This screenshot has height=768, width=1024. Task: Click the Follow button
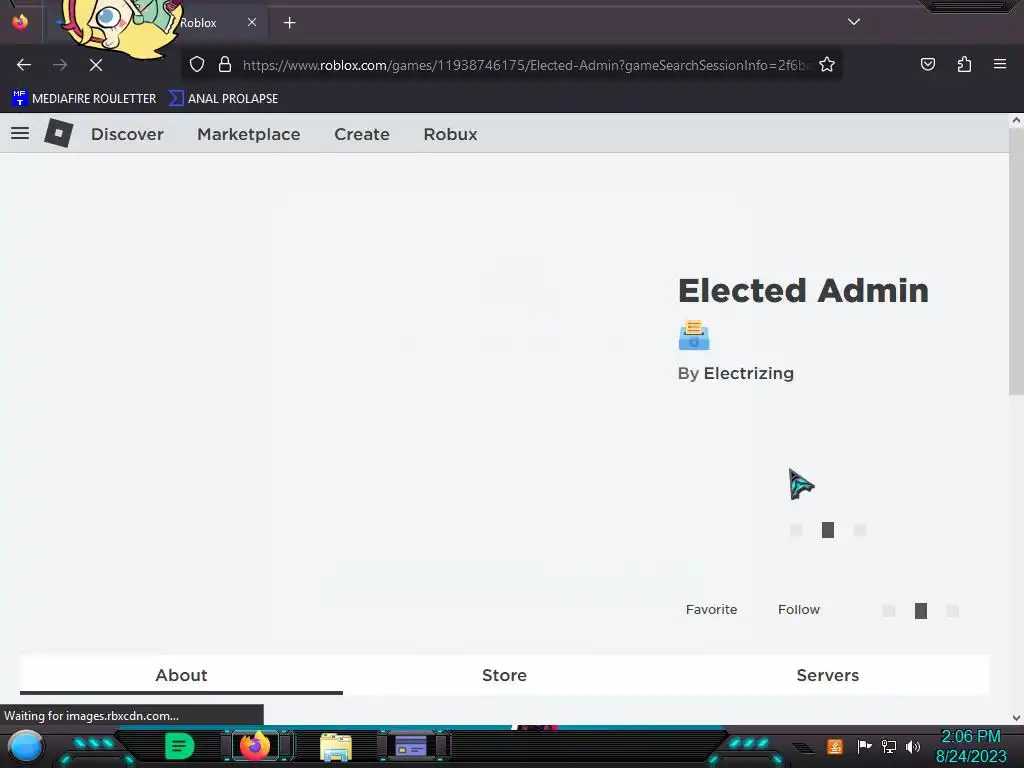799,609
